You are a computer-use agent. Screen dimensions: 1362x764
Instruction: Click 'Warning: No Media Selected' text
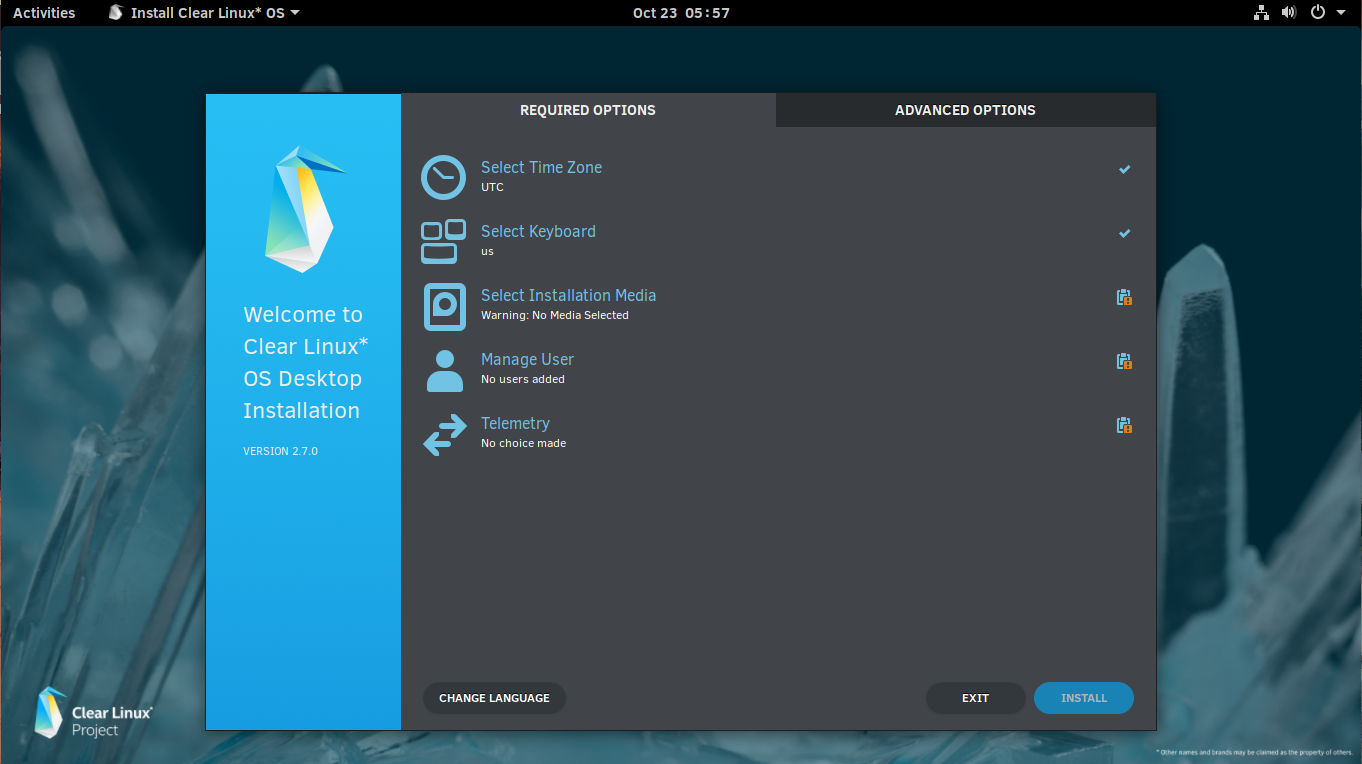[x=555, y=315]
